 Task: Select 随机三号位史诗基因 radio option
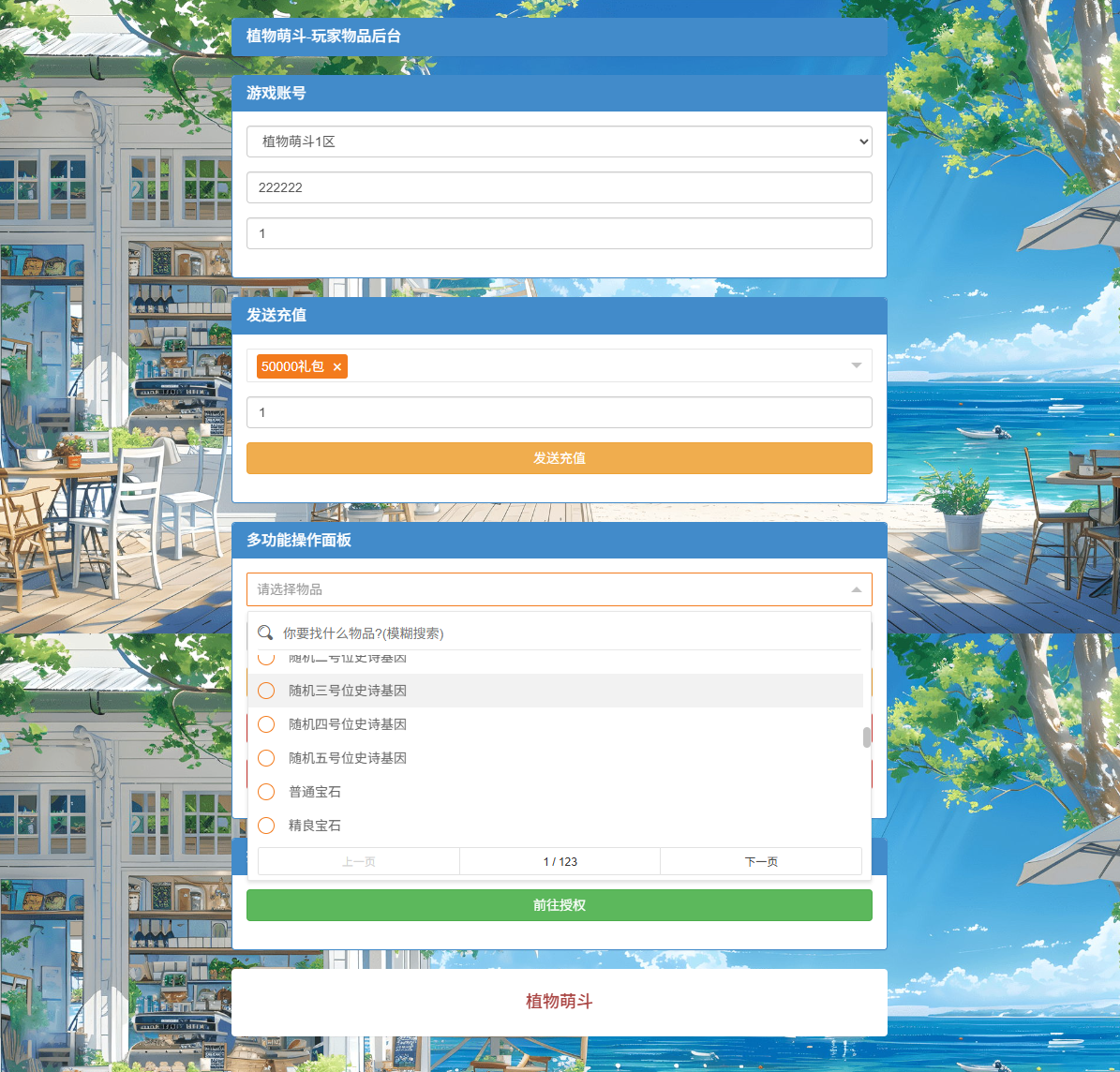pyautogui.click(x=266, y=691)
